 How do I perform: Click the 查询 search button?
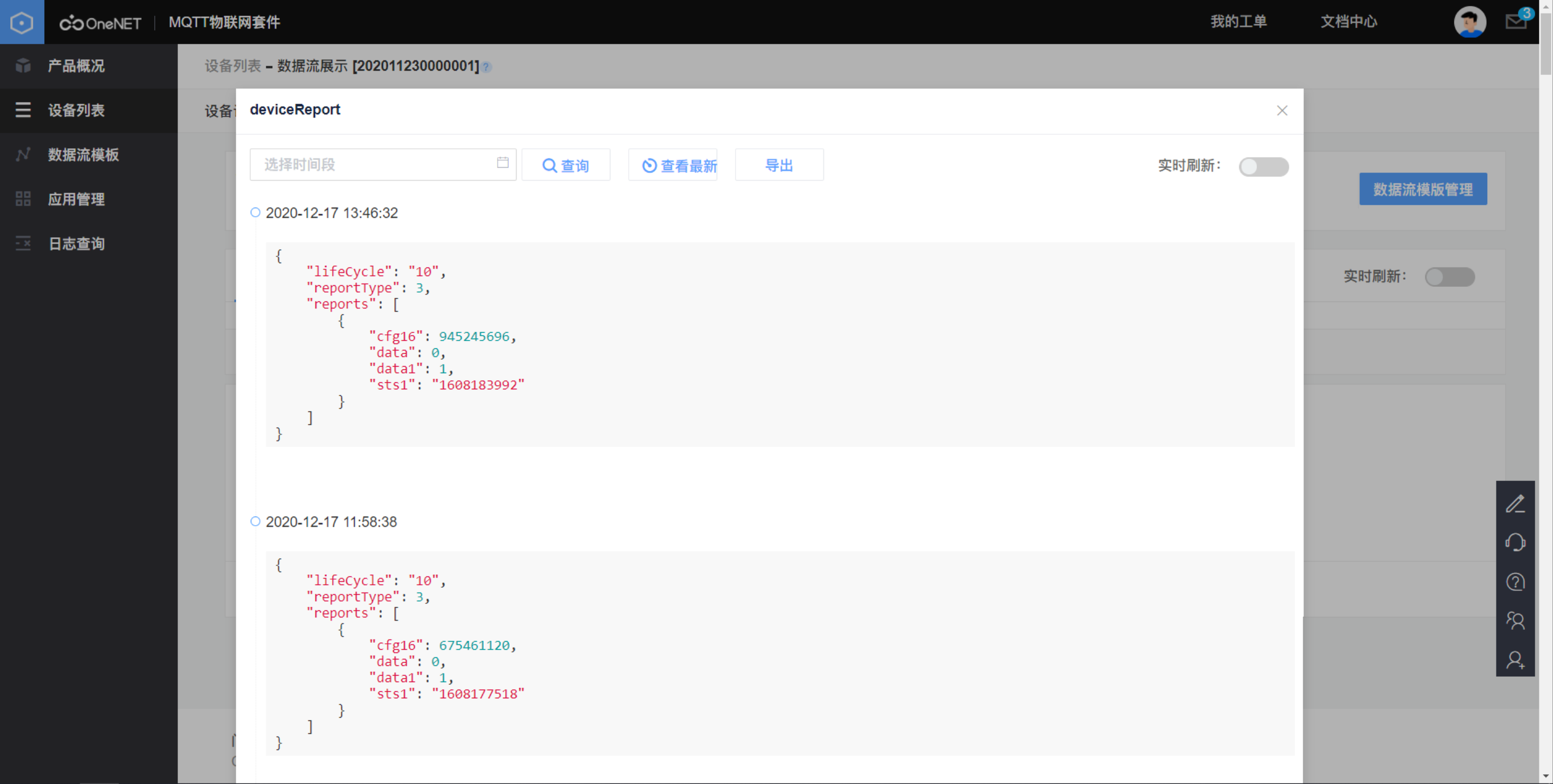pos(566,164)
